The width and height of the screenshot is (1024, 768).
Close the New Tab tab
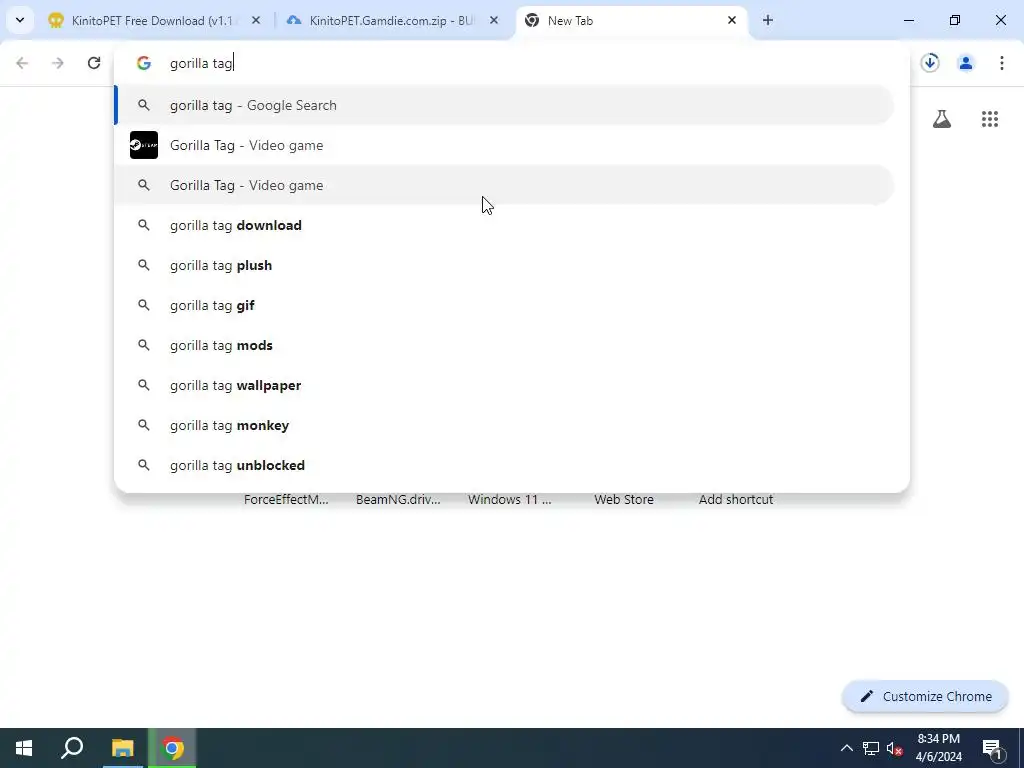(x=731, y=21)
